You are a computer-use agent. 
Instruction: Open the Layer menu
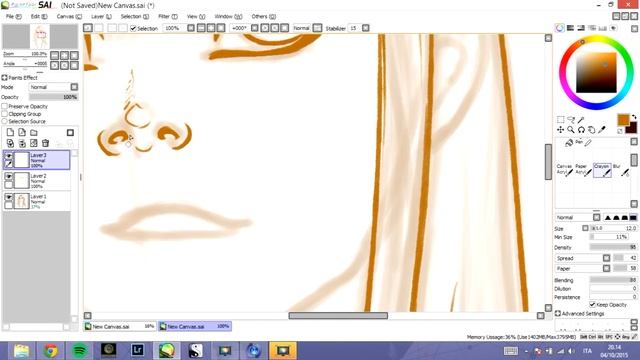click(x=101, y=16)
